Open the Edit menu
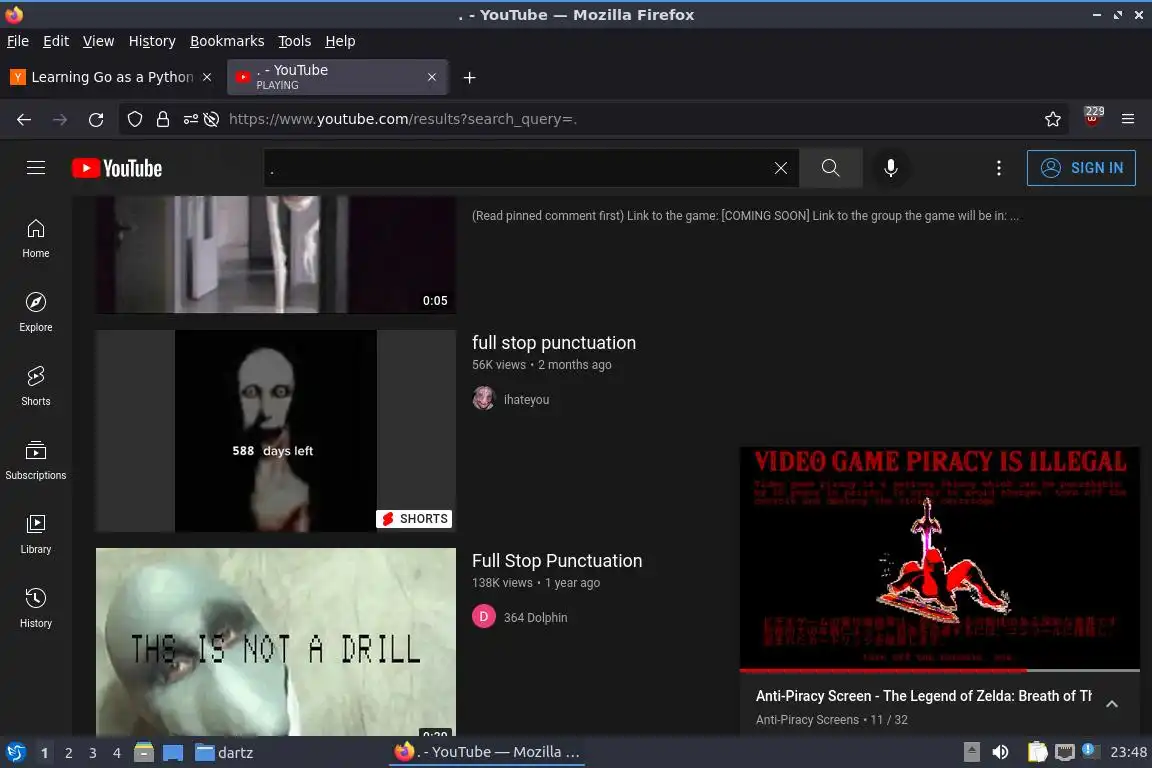1152x768 pixels. (56, 41)
